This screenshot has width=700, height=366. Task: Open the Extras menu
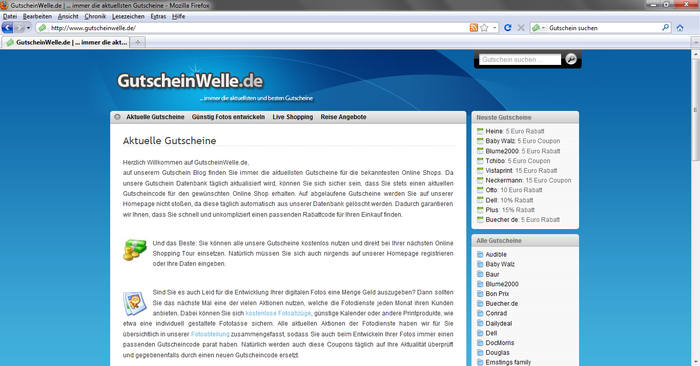pyautogui.click(x=158, y=17)
